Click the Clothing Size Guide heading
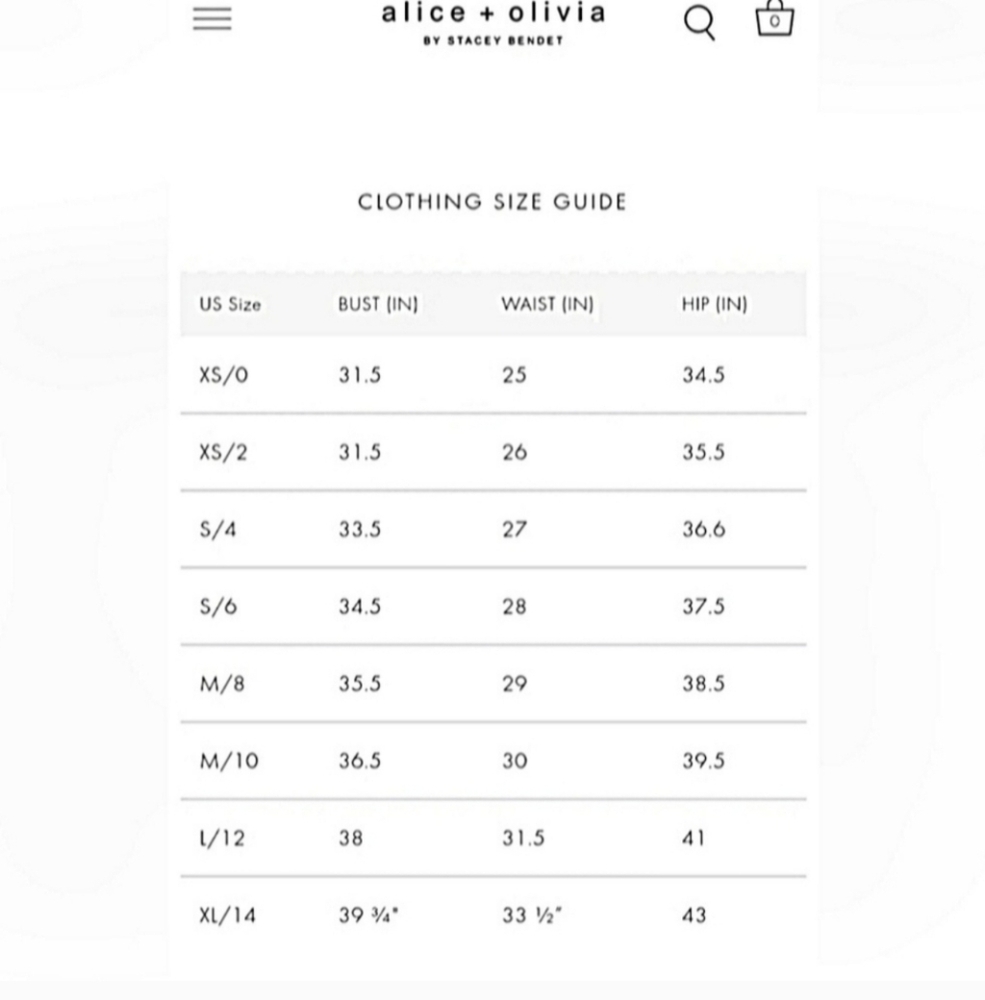Screen dimensions: 985x1000 click(492, 202)
